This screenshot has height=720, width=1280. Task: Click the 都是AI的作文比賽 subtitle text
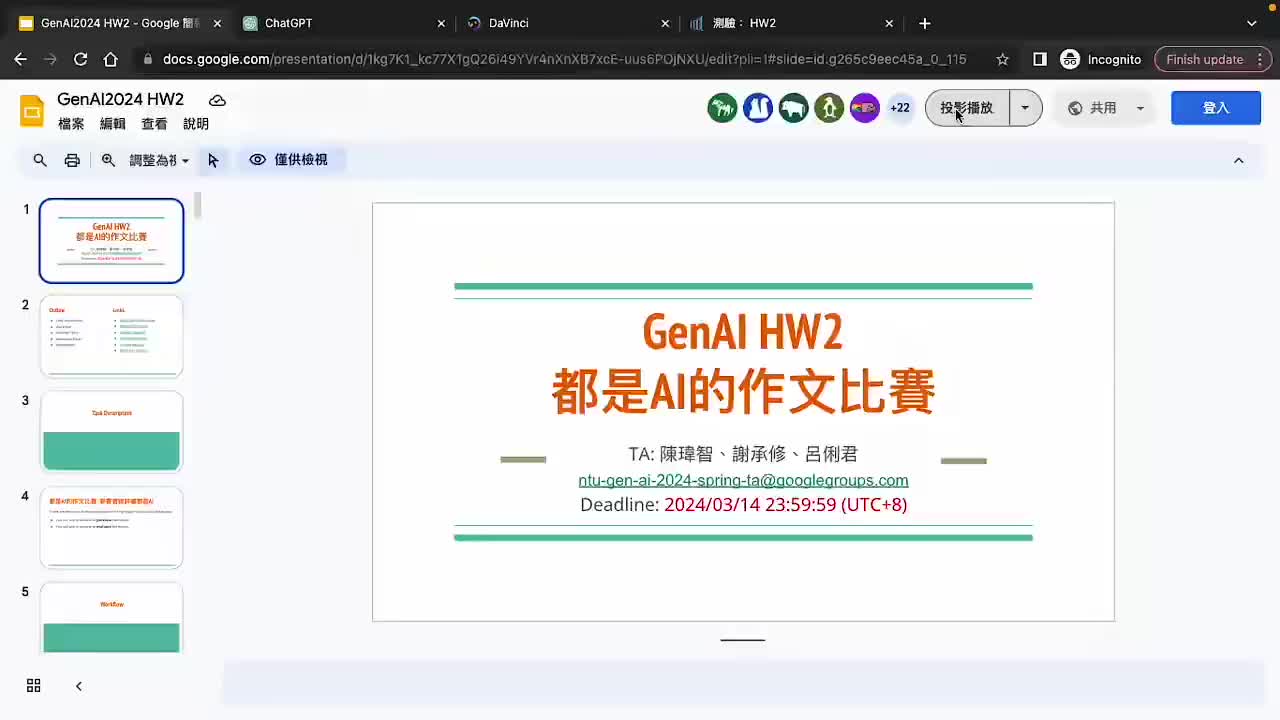(x=743, y=391)
